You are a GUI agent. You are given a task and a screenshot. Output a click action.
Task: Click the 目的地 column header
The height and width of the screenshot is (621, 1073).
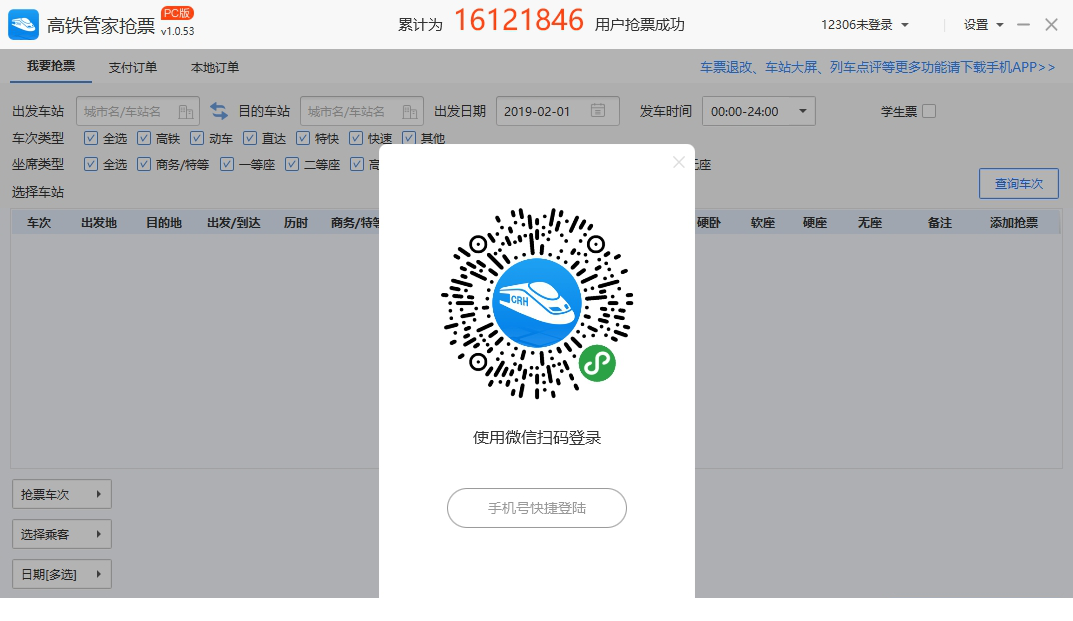164,223
